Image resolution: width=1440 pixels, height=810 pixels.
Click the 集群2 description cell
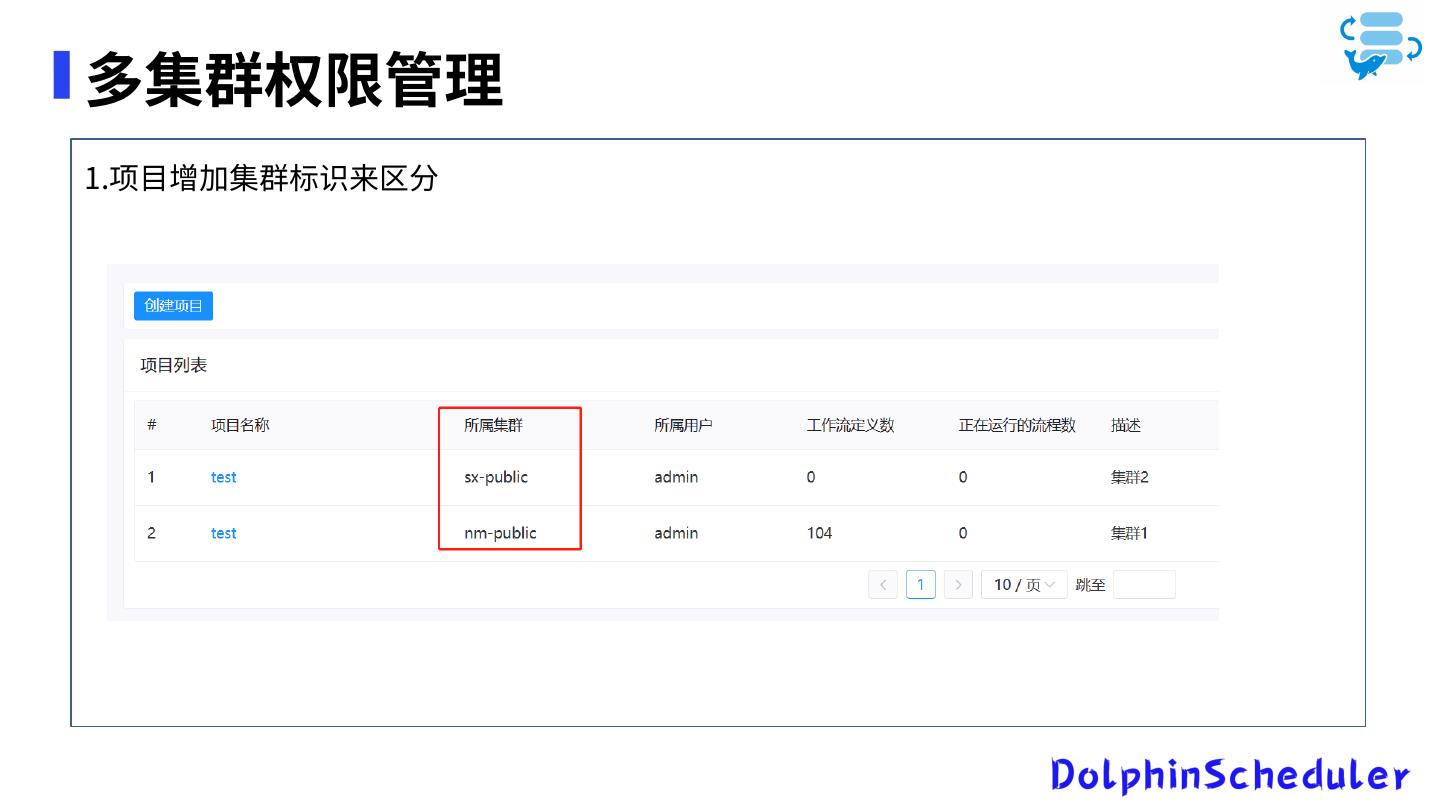click(1129, 478)
